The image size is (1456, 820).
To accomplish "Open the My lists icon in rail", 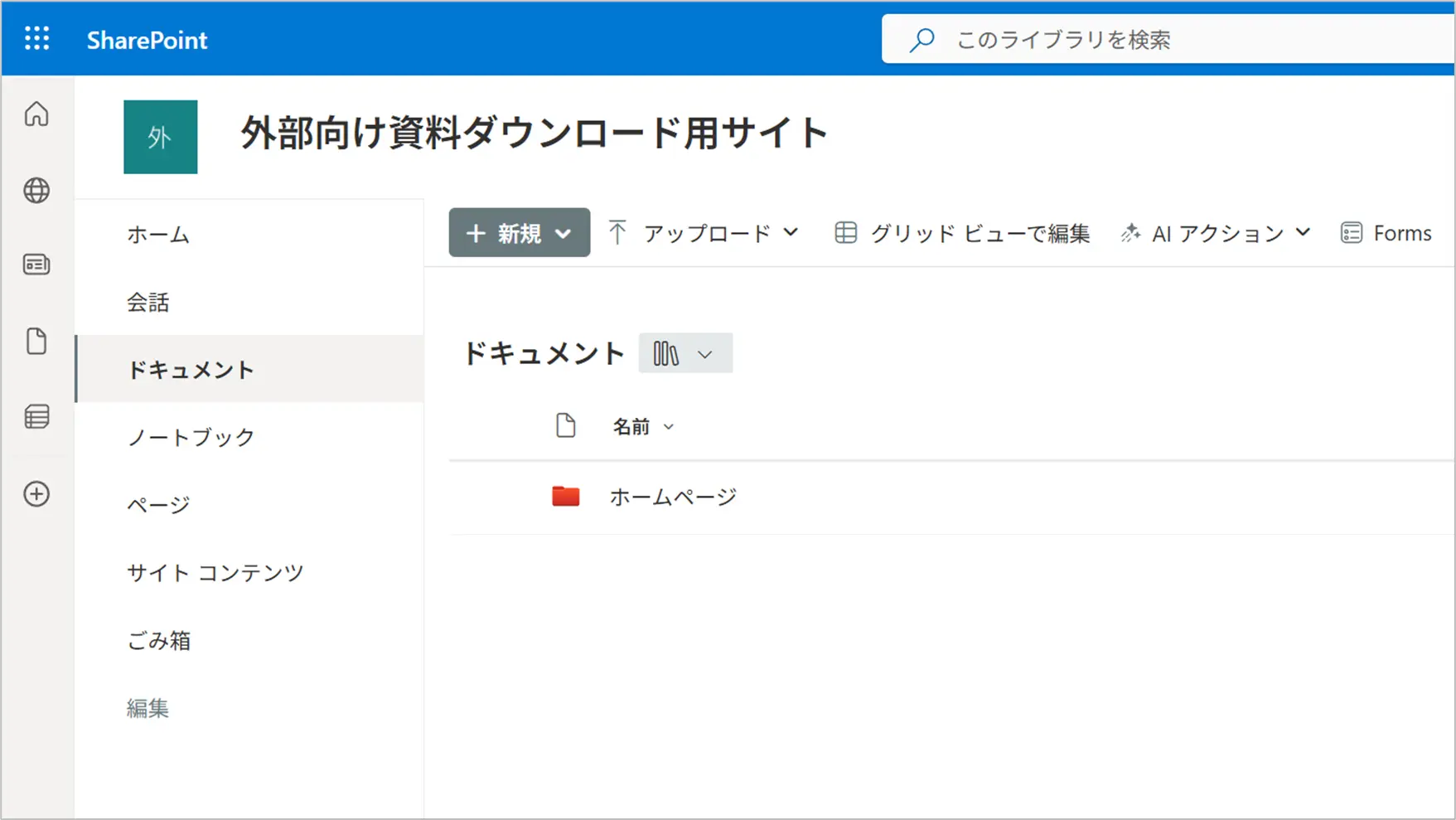I will 36,416.
